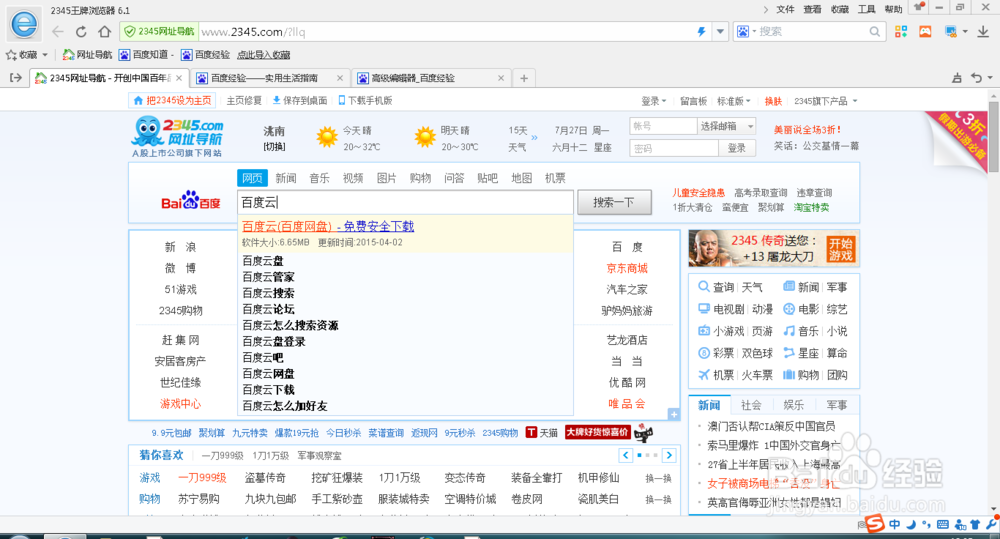Image resolution: width=1000 pixels, height=539 pixels.
Task: Select 新闻 search category tab
Action: pos(286,178)
